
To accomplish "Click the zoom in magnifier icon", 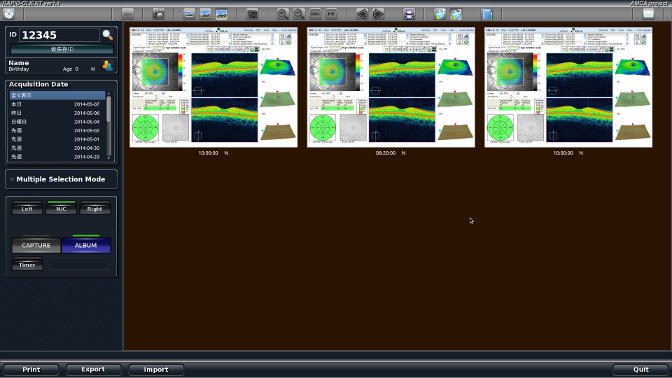I will tap(282, 14).
